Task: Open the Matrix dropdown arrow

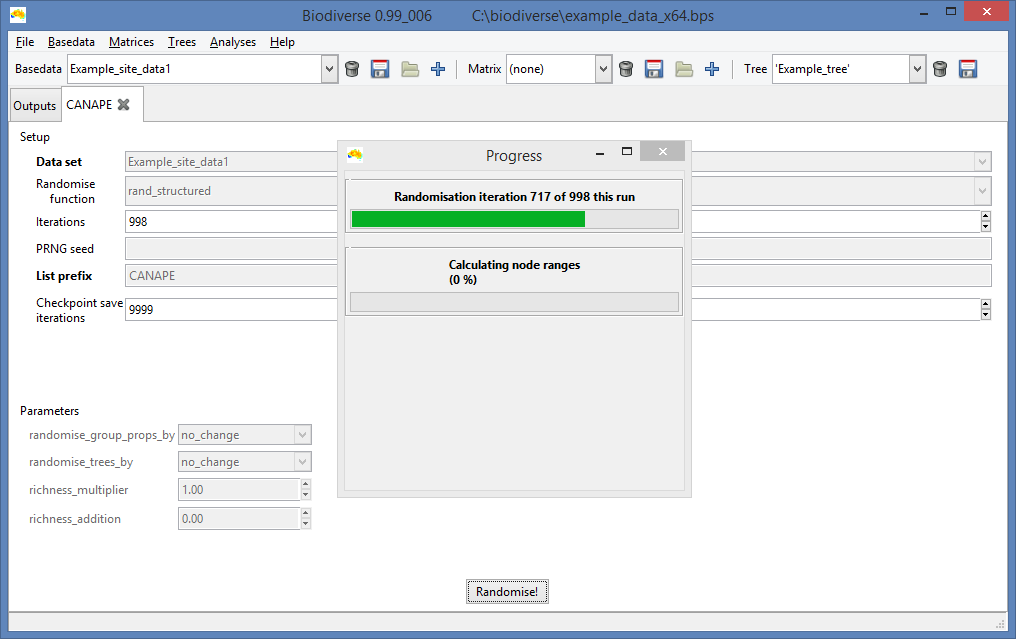Action: coord(603,69)
